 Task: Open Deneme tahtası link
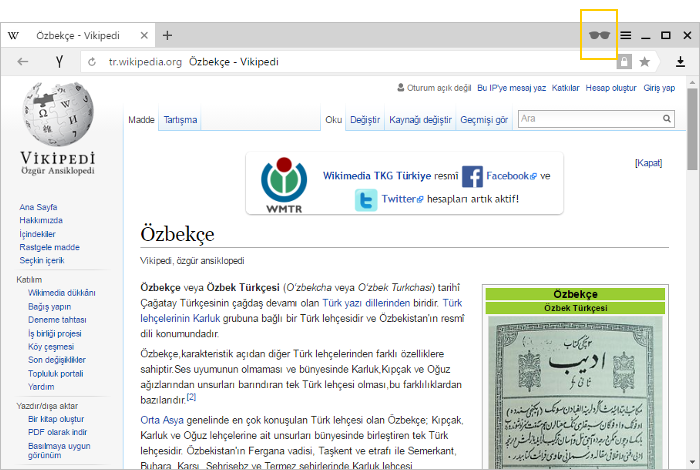coord(57,320)
